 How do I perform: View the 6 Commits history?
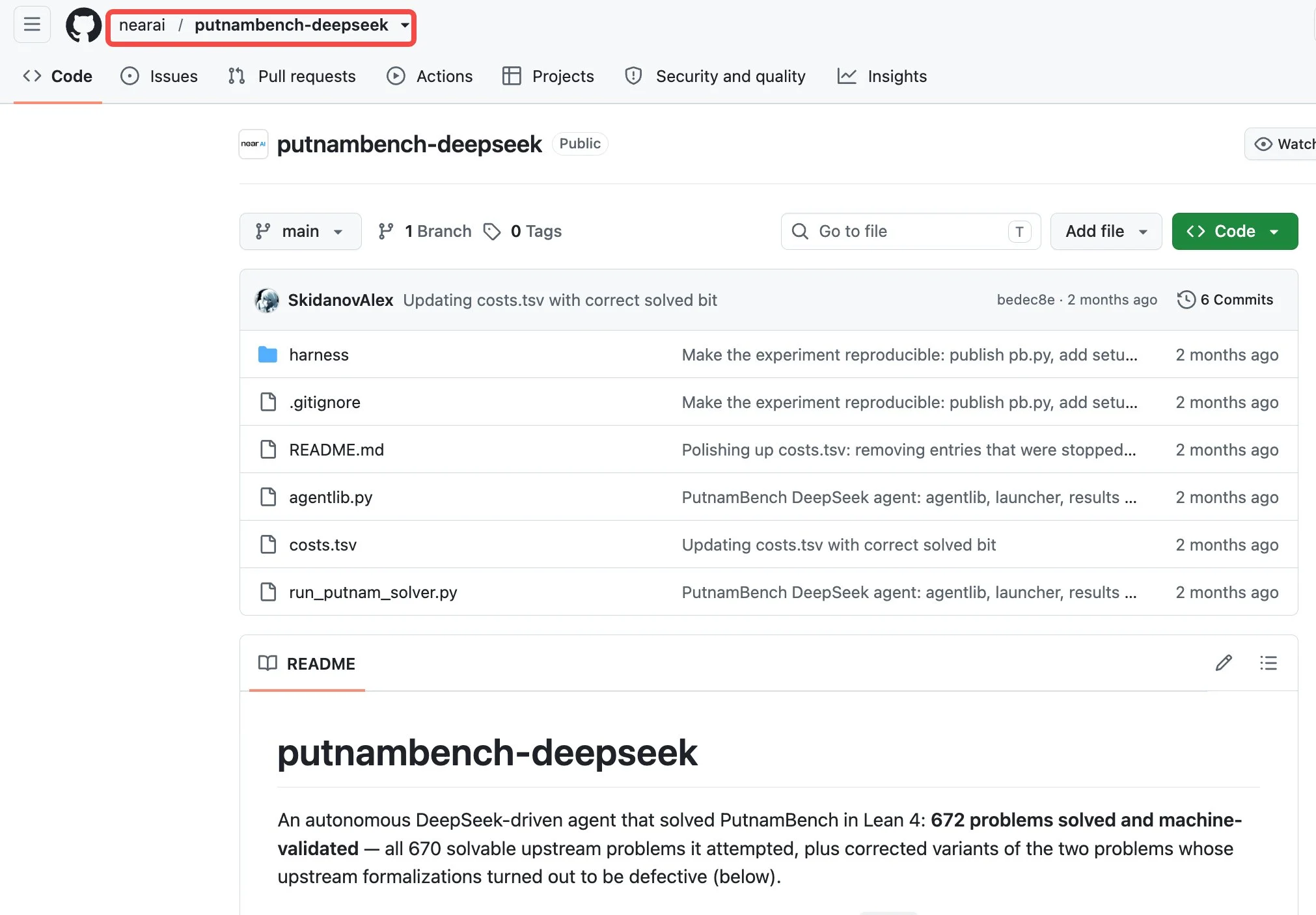1225,299
